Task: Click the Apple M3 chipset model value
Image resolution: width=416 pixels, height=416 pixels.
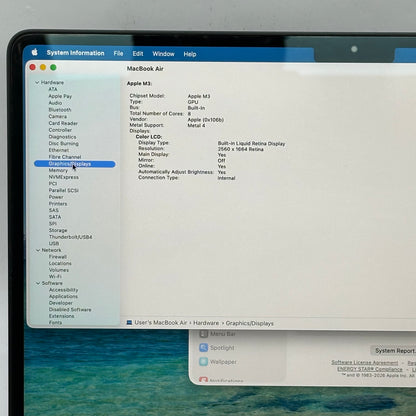Action: pyautogui.click(x=199, y=96)
